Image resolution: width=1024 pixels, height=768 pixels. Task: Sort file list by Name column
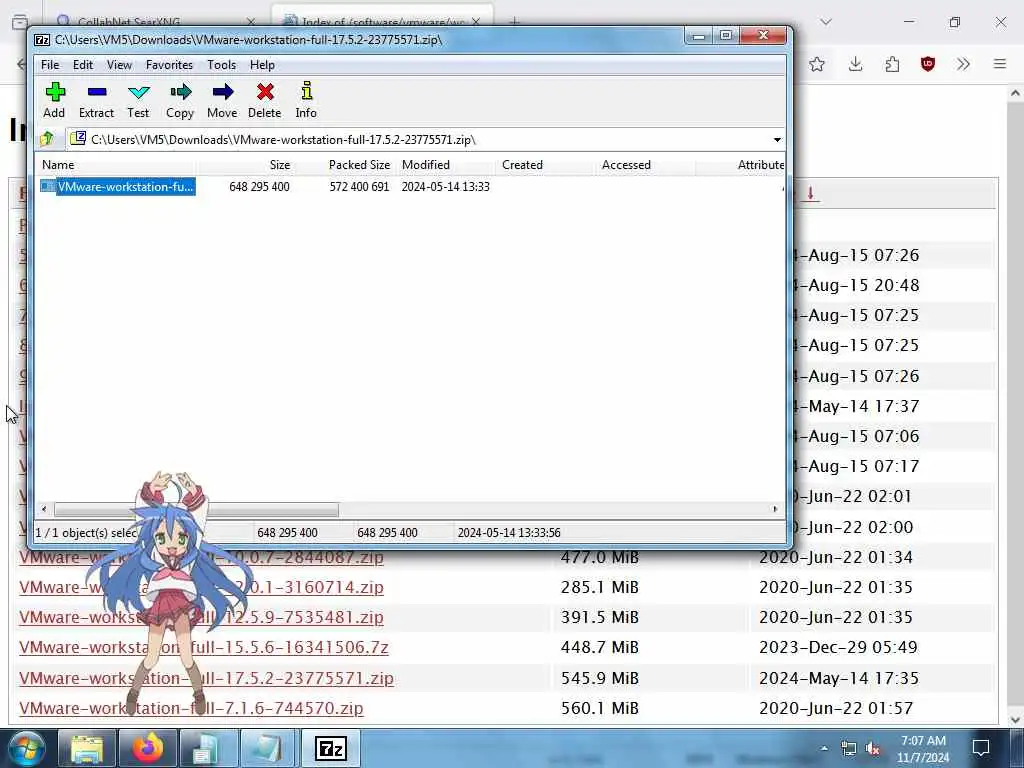pyautogui.click(x=118, y=165)
